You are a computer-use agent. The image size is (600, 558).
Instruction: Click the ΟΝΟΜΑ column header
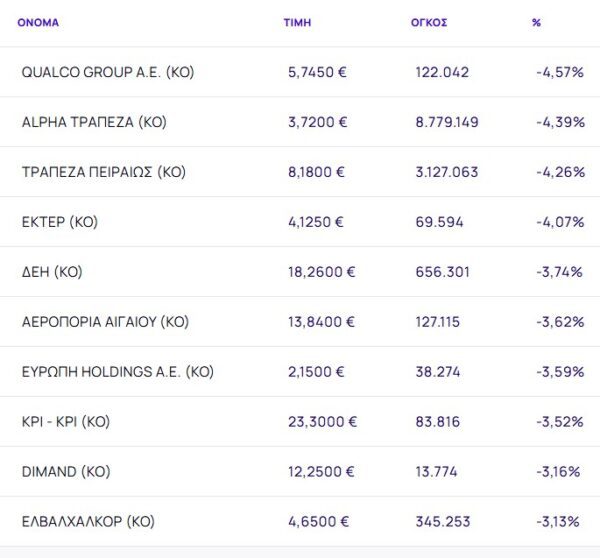(38, 22)
